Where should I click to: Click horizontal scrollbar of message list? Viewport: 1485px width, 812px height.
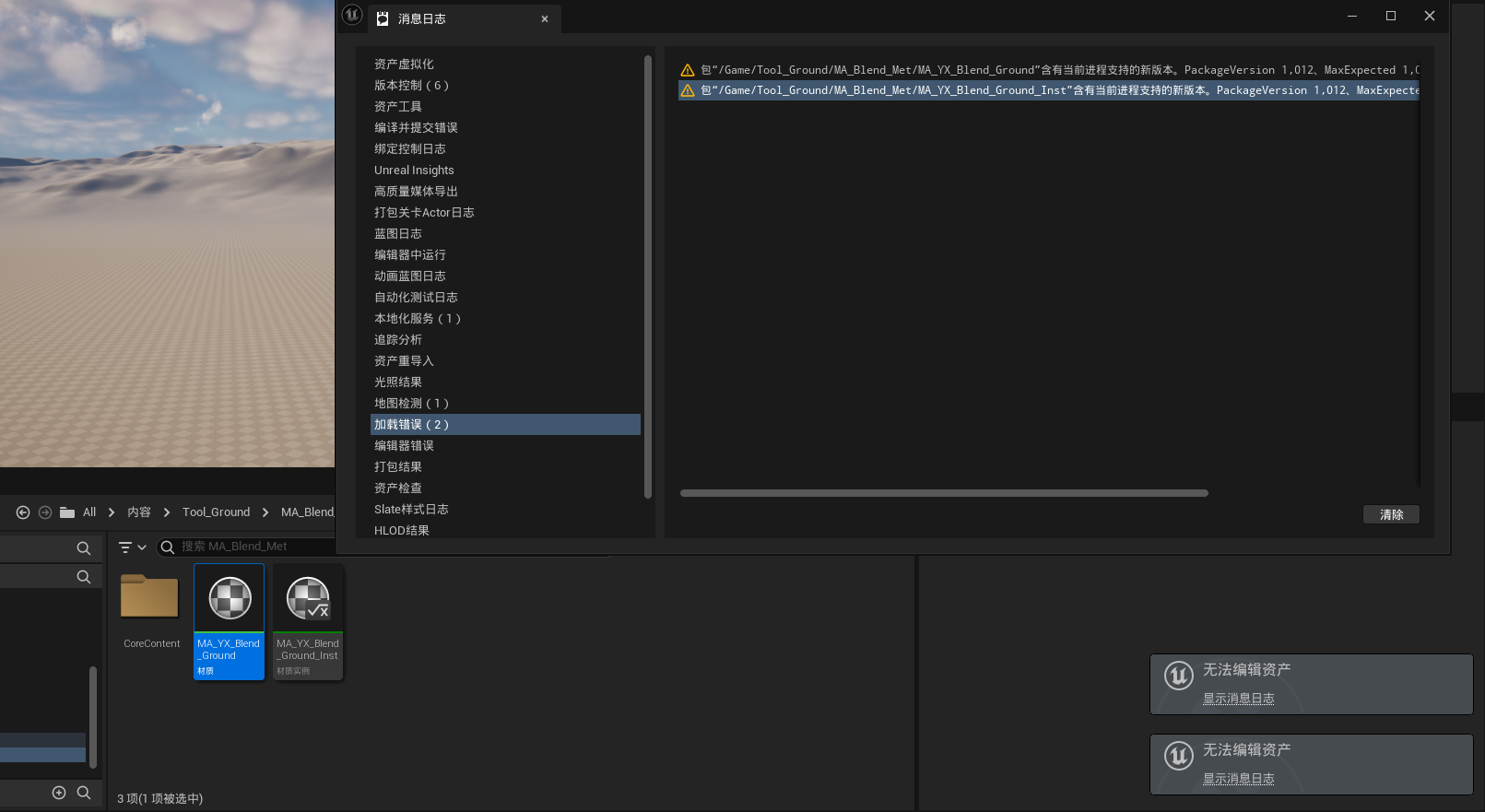click(x=944, y=493)
